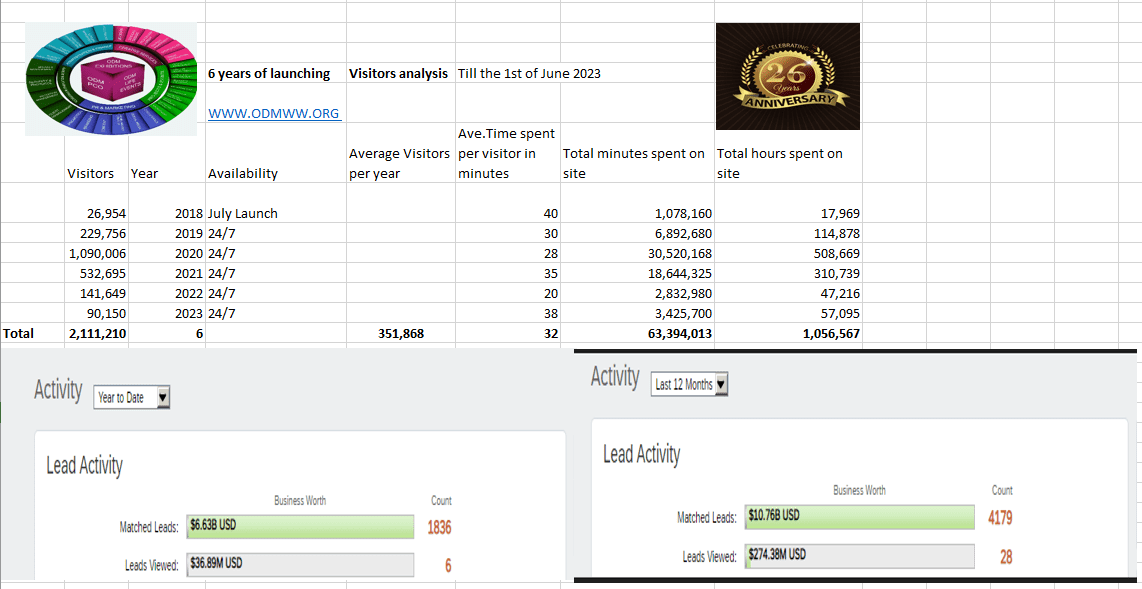Select the $274.38M USD Leads Viewed bar
Screen dimensions: 1142x589
(858, 555)
